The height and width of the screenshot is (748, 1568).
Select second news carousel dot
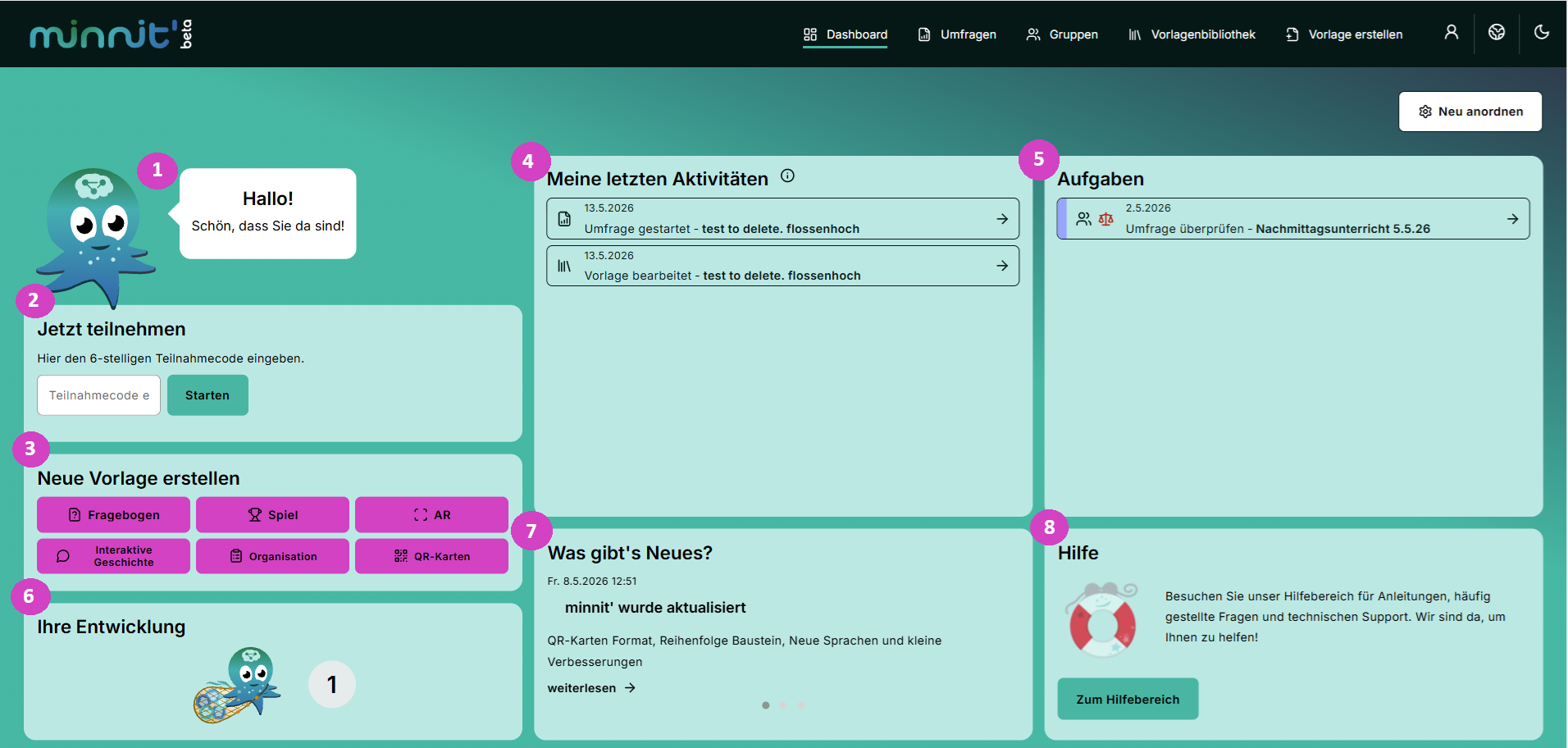pyautogui.click(x=783, y=705)
